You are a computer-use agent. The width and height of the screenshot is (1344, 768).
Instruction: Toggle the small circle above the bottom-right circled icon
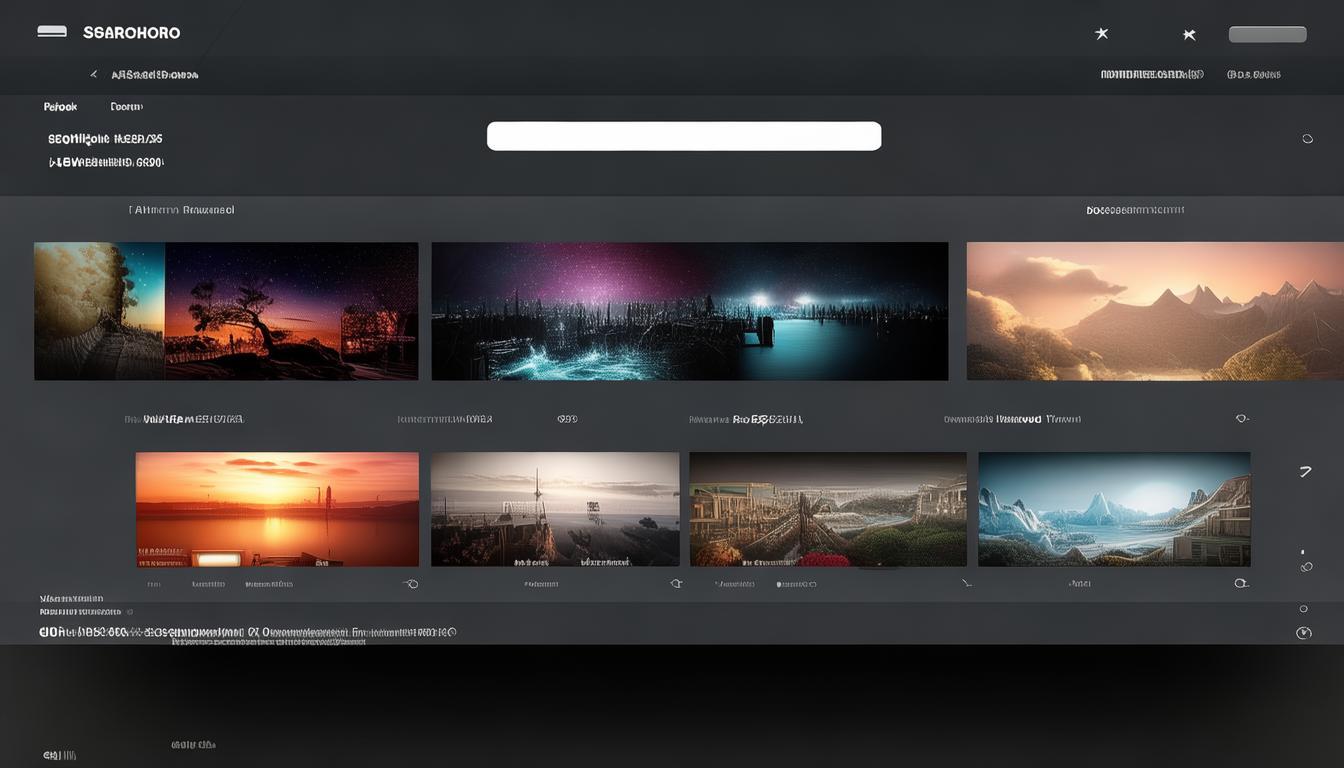tap(1303, 608)
